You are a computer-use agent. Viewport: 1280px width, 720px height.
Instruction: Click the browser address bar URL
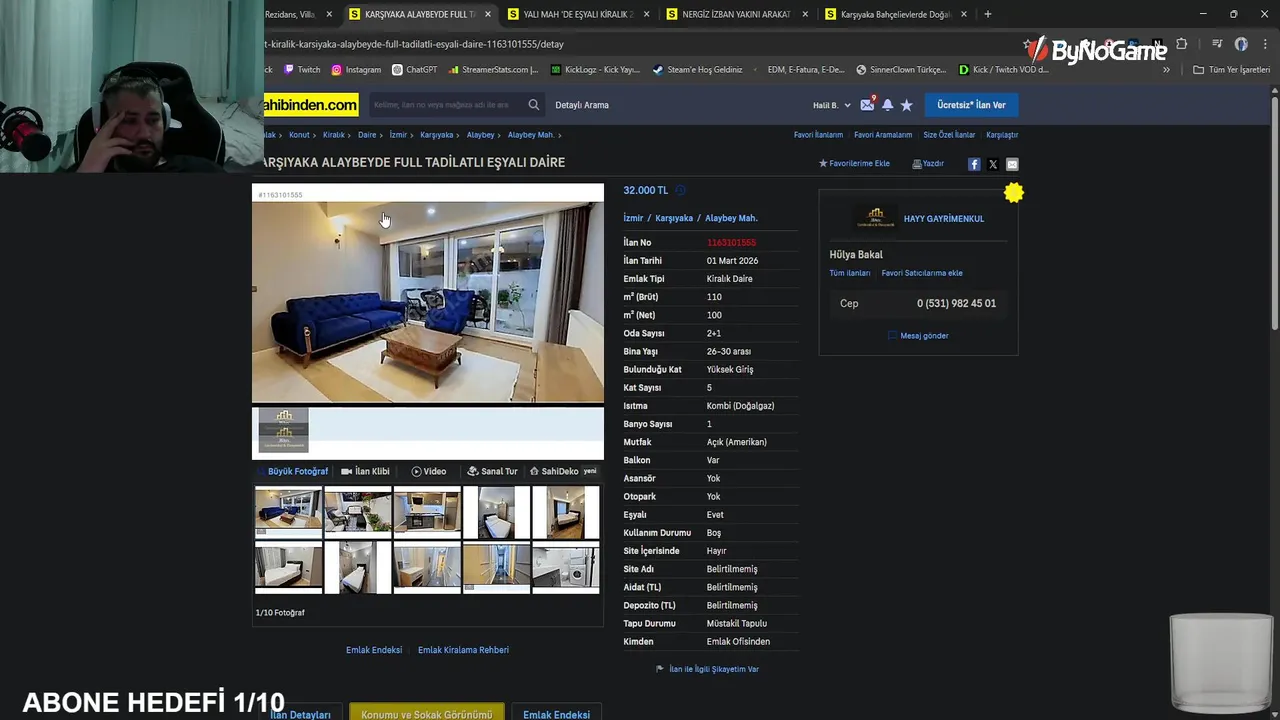click(x=414, y=44)
